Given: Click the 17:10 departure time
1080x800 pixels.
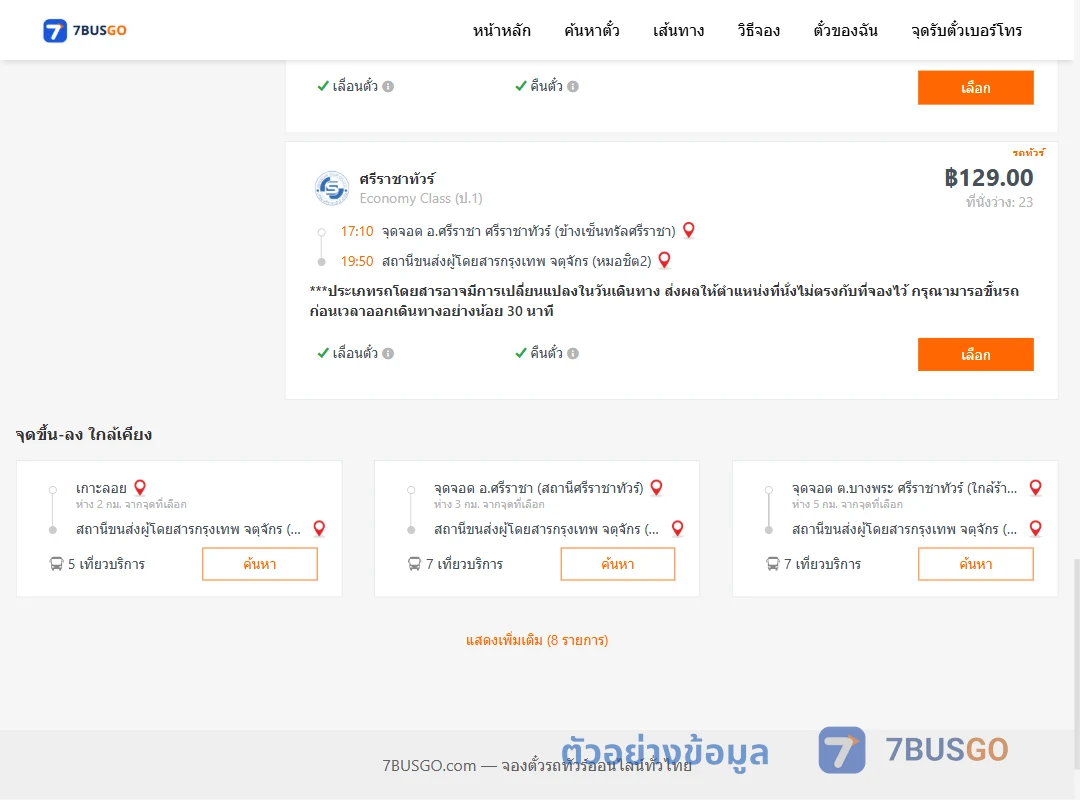Looking at the screenshot, I should click(x=357, y=231).
